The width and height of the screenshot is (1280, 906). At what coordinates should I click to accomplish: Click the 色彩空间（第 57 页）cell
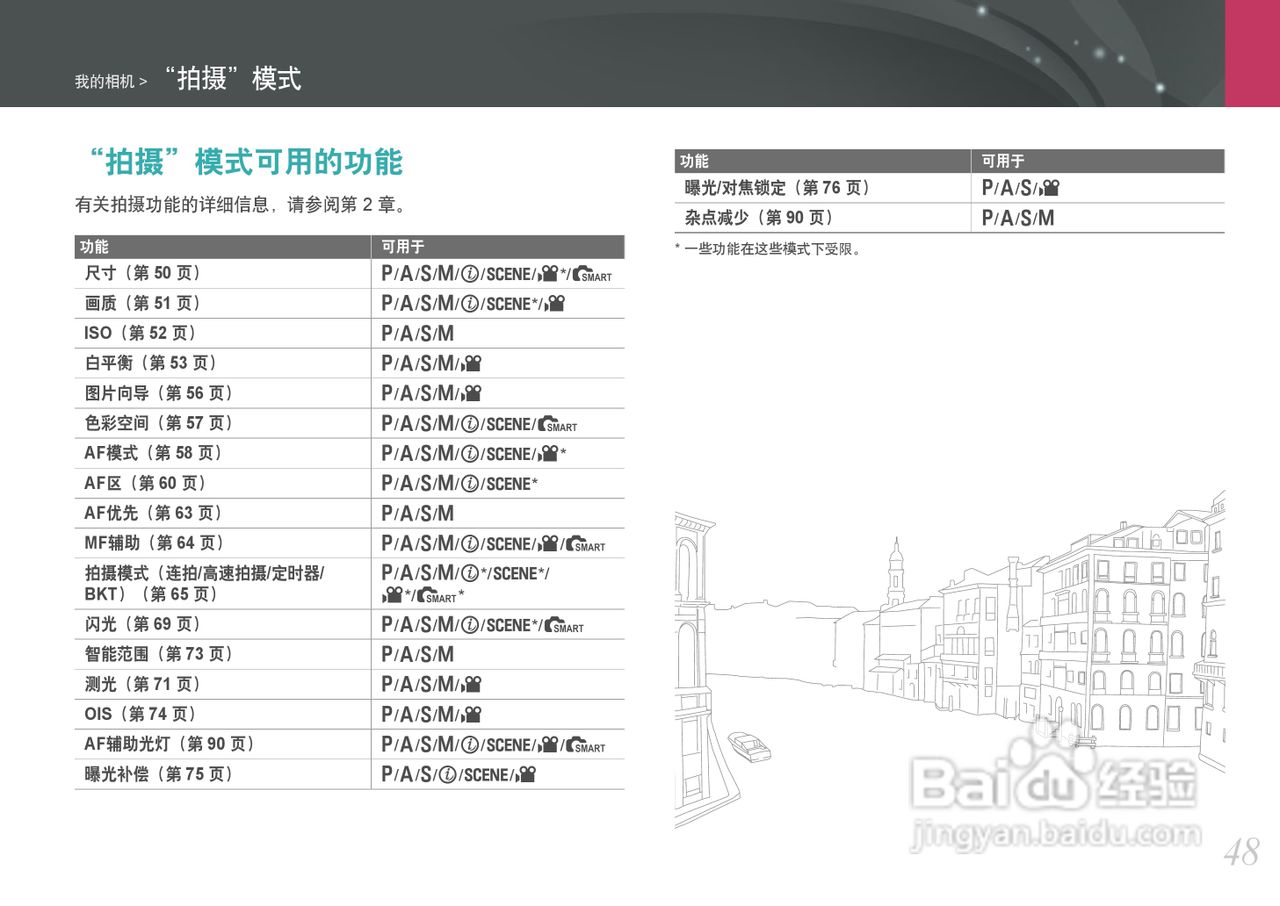pyautogui.click(x=223, y=424)
